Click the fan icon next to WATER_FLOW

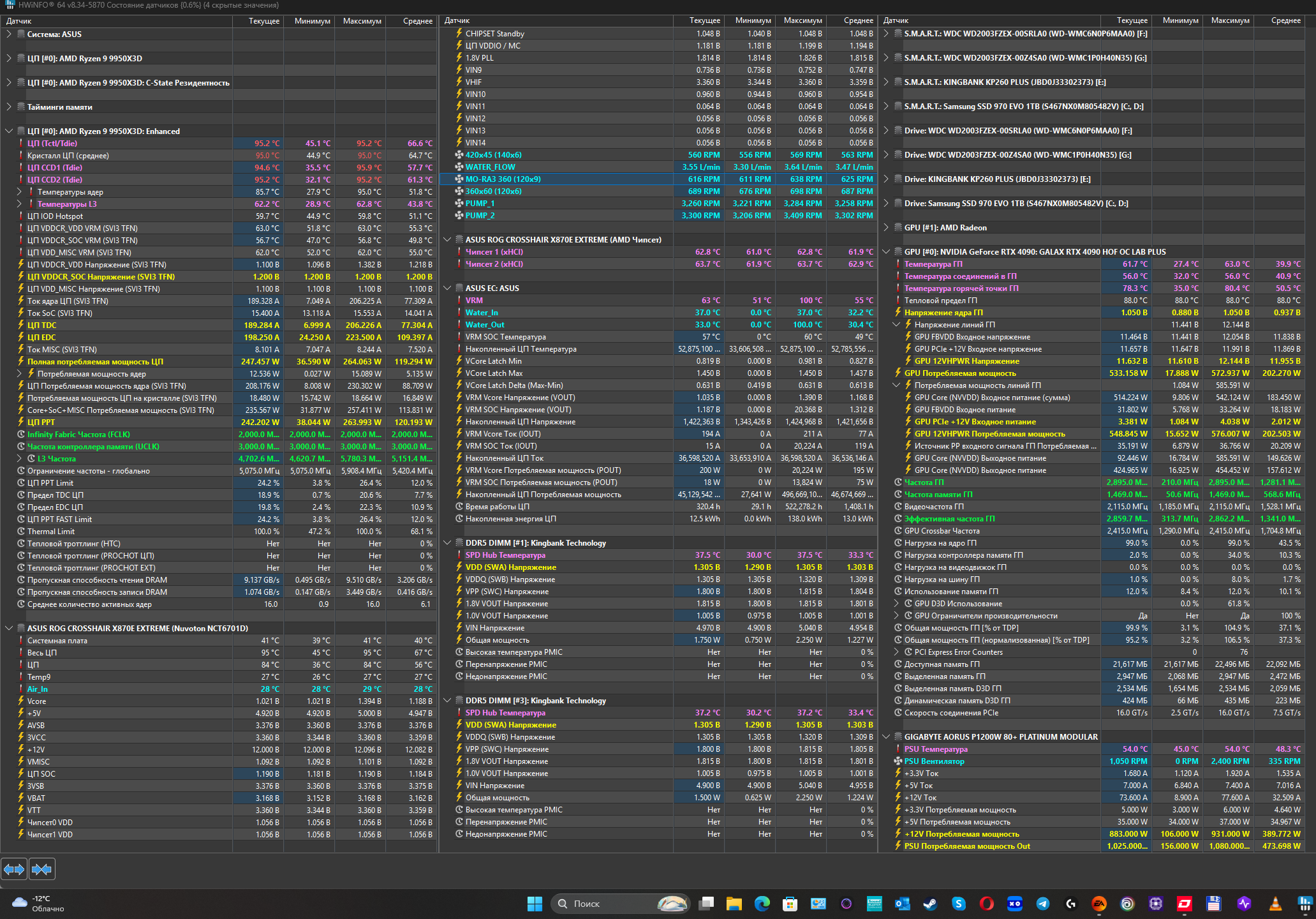pyautogui.click(x=459, y=167)
